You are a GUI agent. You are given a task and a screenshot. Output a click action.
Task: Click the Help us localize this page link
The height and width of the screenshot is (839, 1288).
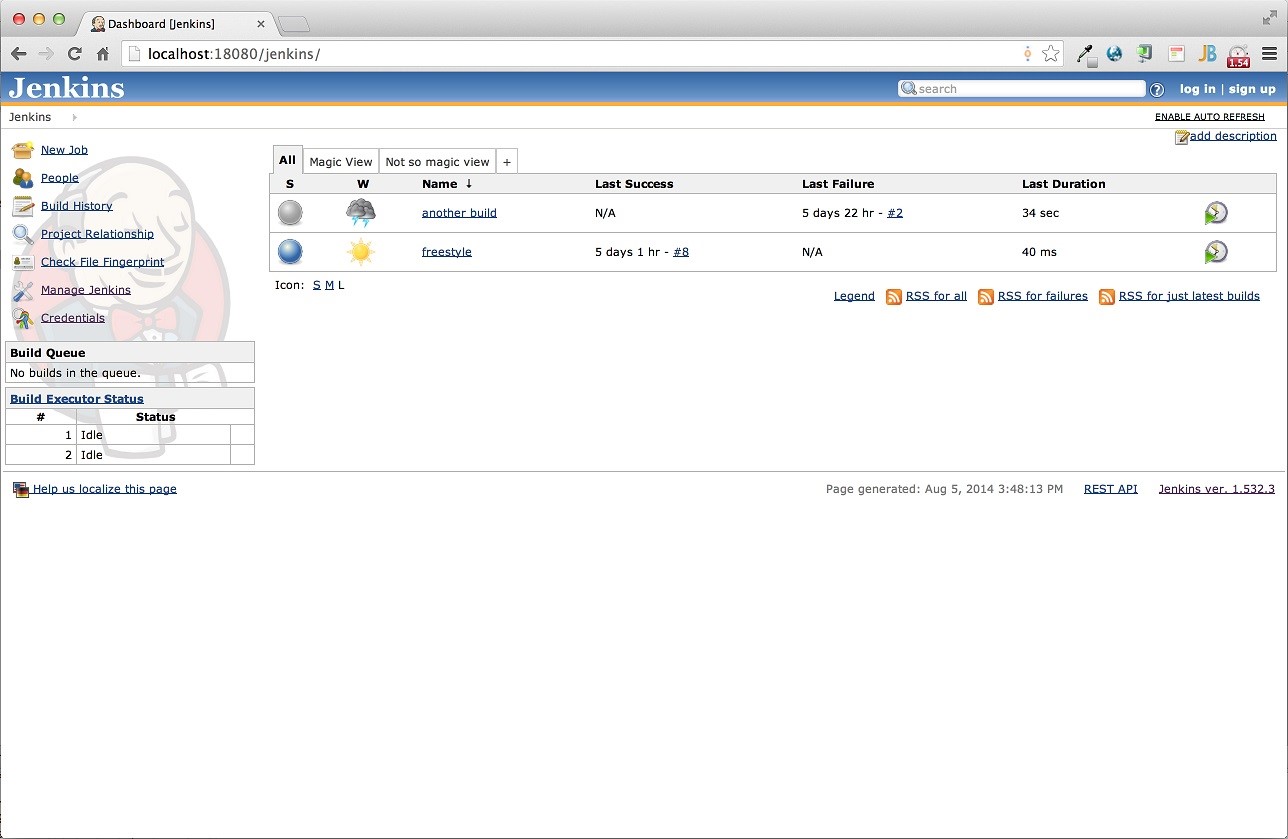coord(105,489)
